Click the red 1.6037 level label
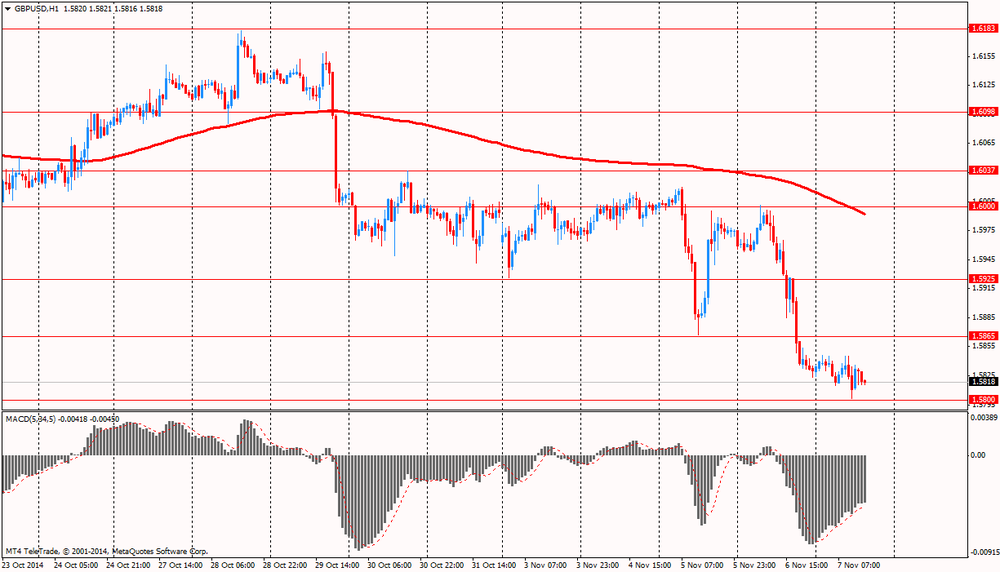This screenshot has height=572, width=1000. [983, 170]
